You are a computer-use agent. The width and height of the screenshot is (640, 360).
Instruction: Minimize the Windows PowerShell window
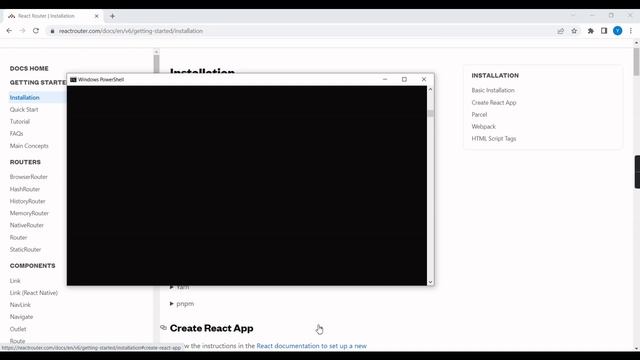click(385, 79)
